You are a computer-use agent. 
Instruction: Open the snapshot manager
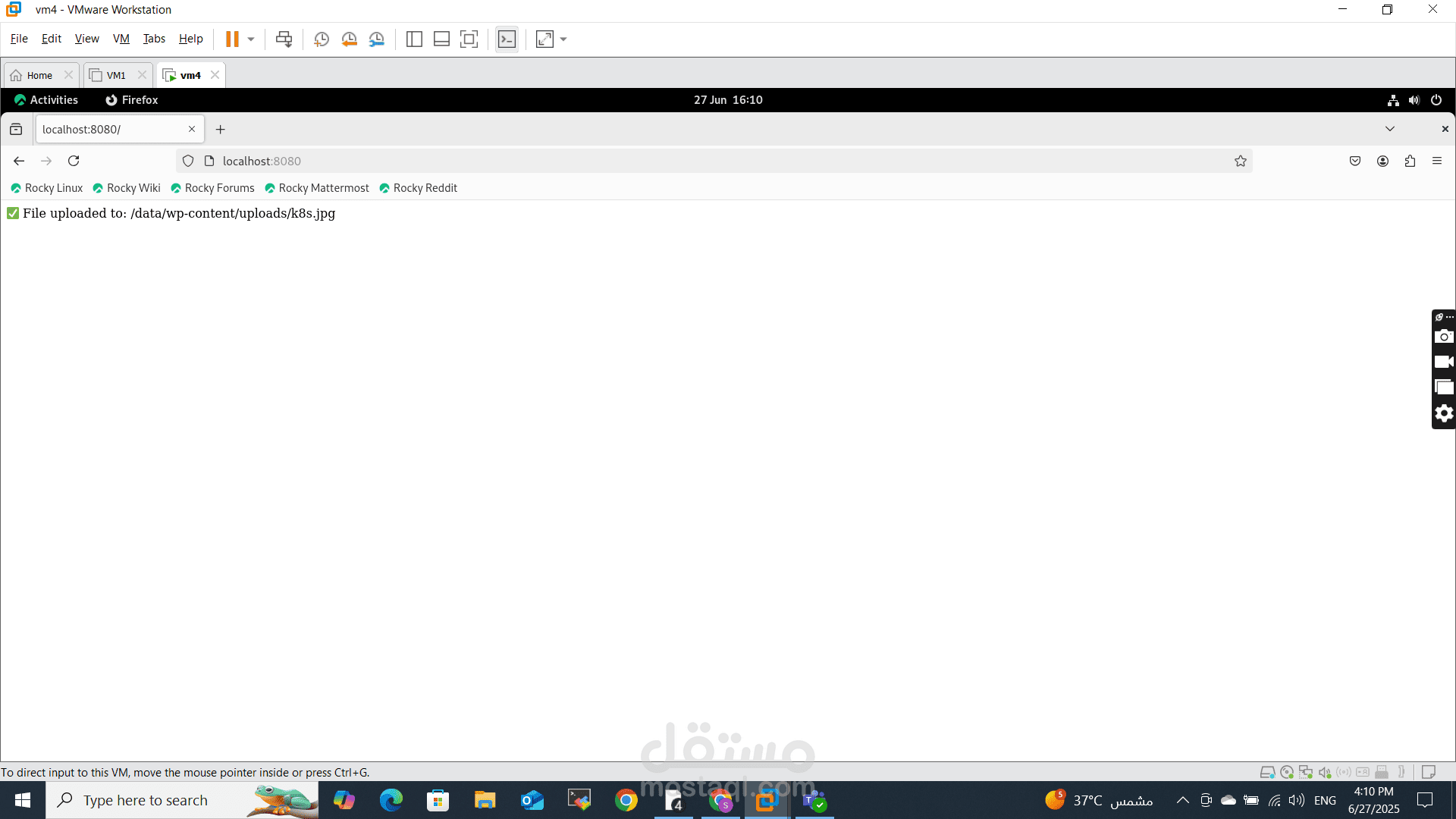point(377,39)
